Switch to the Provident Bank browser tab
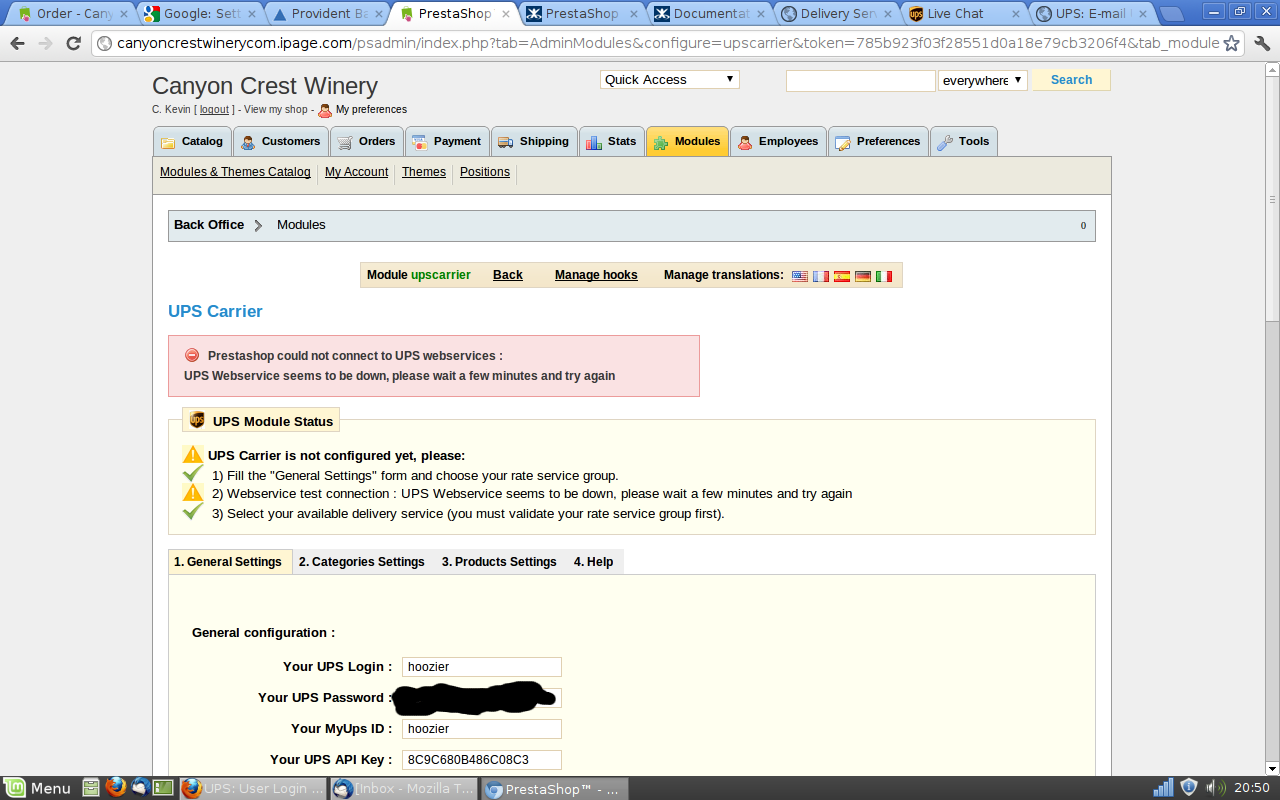1280x800 pixels. tap(328, 14)
